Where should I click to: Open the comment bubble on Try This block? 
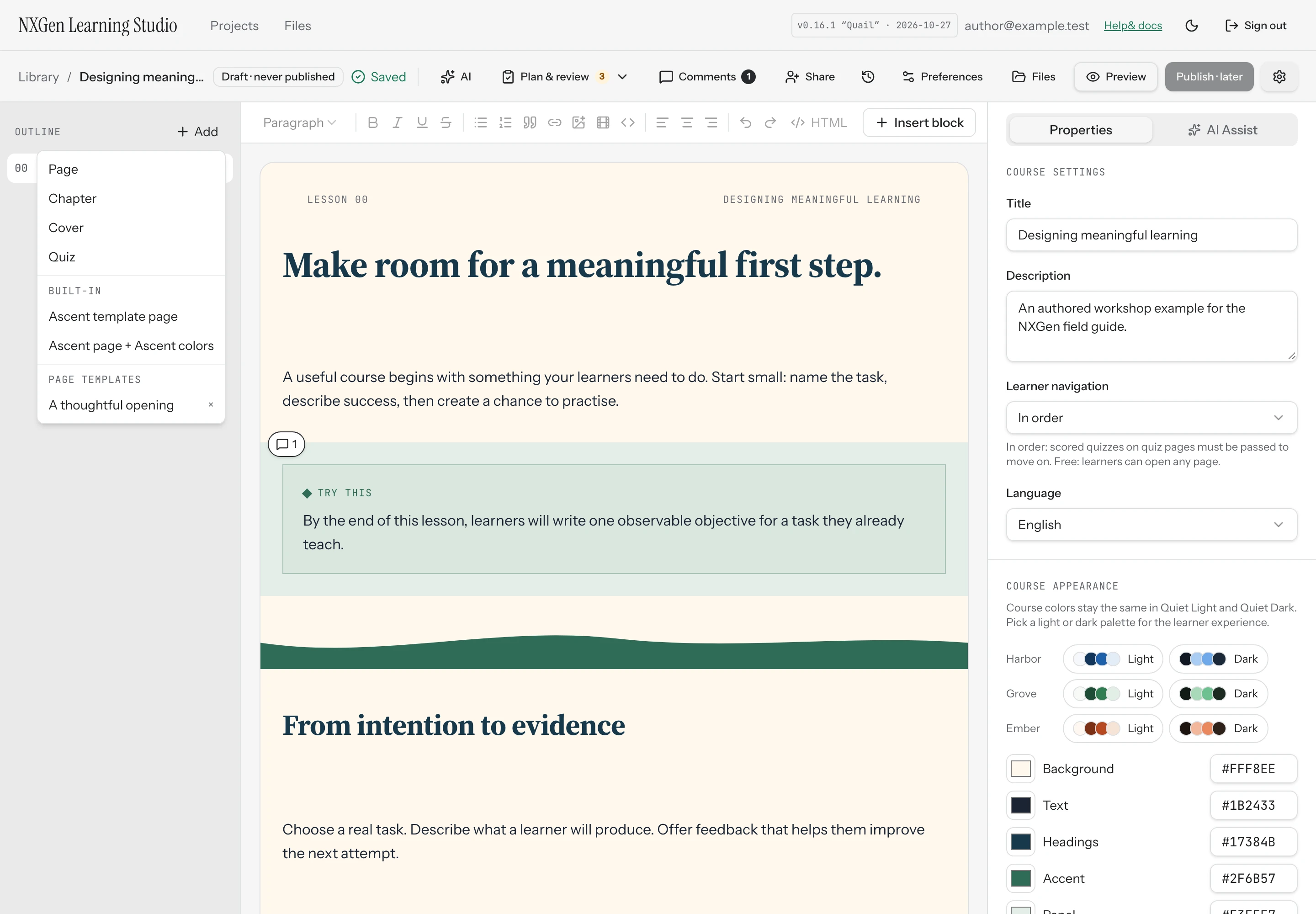coord(287,444)
